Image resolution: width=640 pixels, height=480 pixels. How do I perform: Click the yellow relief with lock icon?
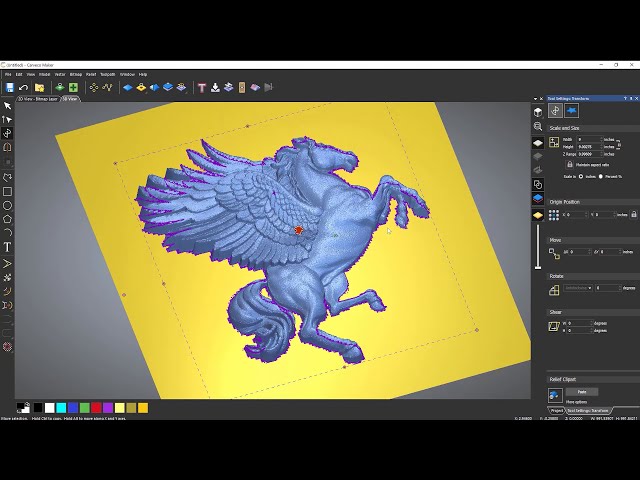(x=141, y=87)
